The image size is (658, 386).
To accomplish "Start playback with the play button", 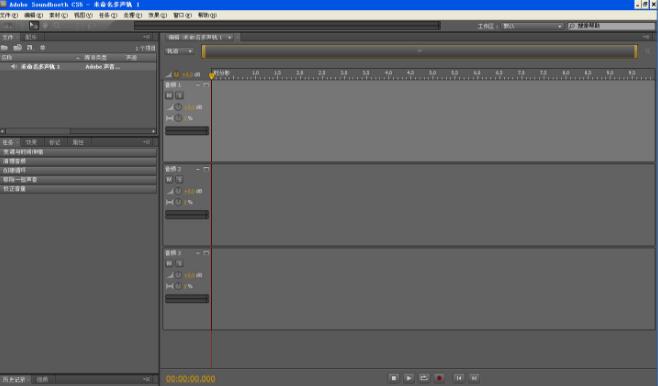I will pos(409,378).
